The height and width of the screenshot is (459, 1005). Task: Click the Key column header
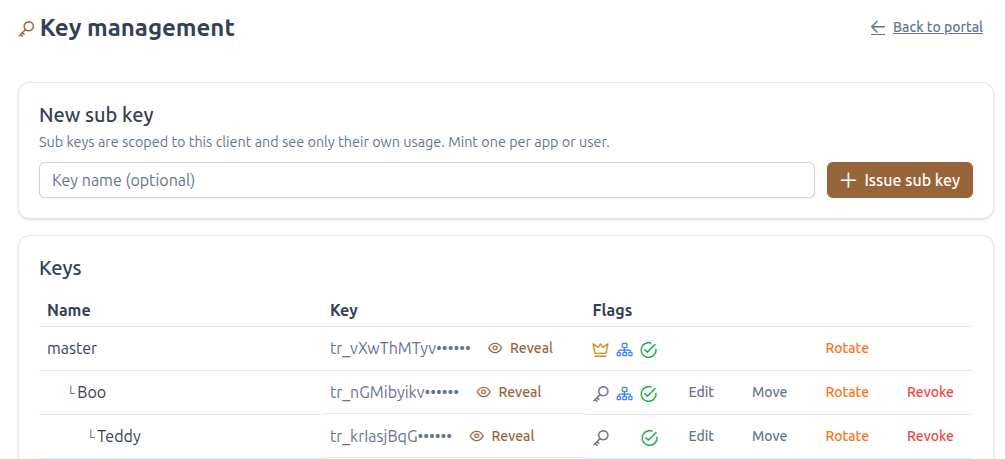click(344, 310)
